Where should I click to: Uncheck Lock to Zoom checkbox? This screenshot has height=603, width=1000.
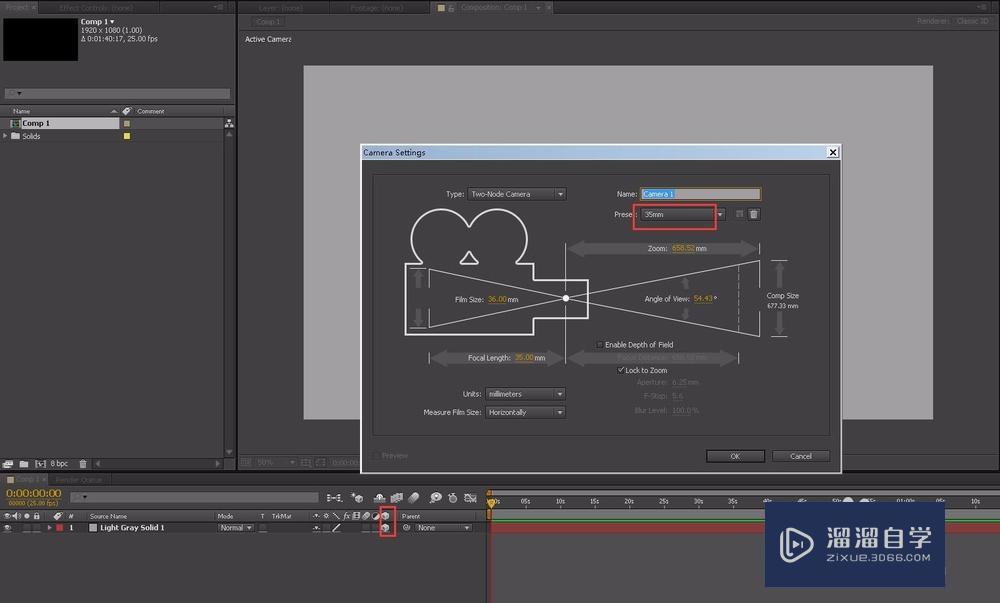coord(621,370)
